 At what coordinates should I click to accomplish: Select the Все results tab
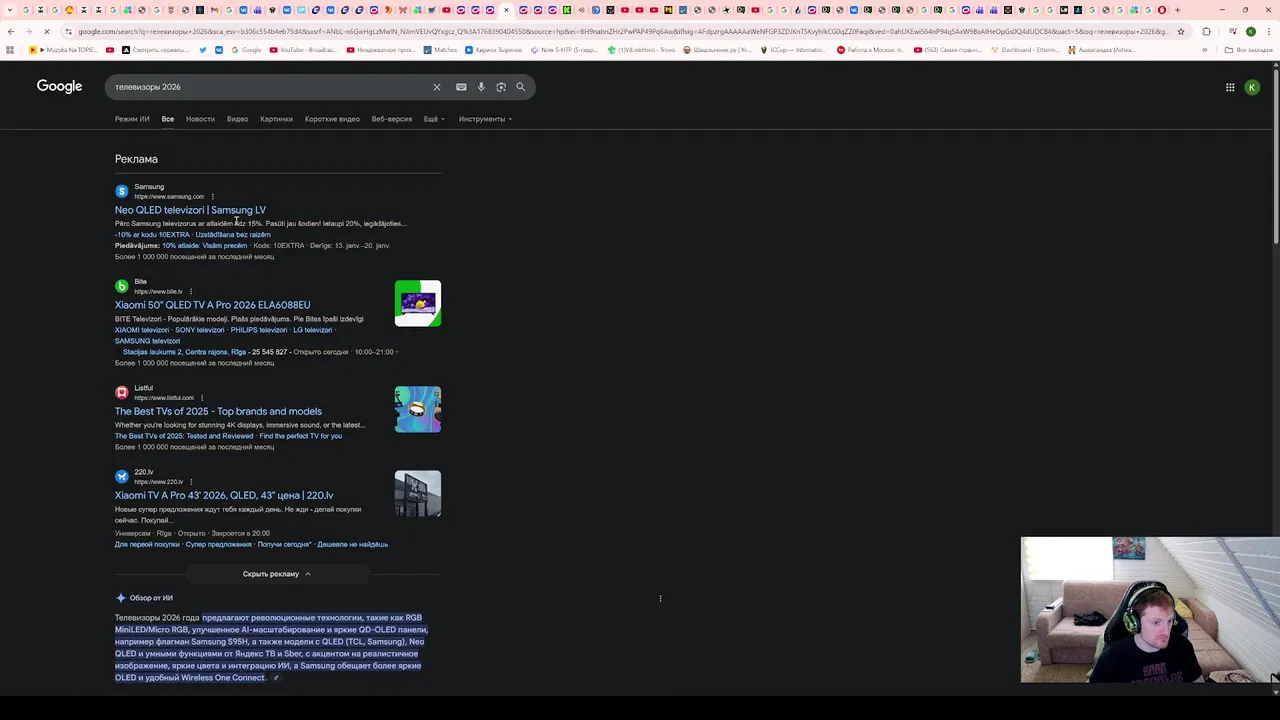pos(168,119)
